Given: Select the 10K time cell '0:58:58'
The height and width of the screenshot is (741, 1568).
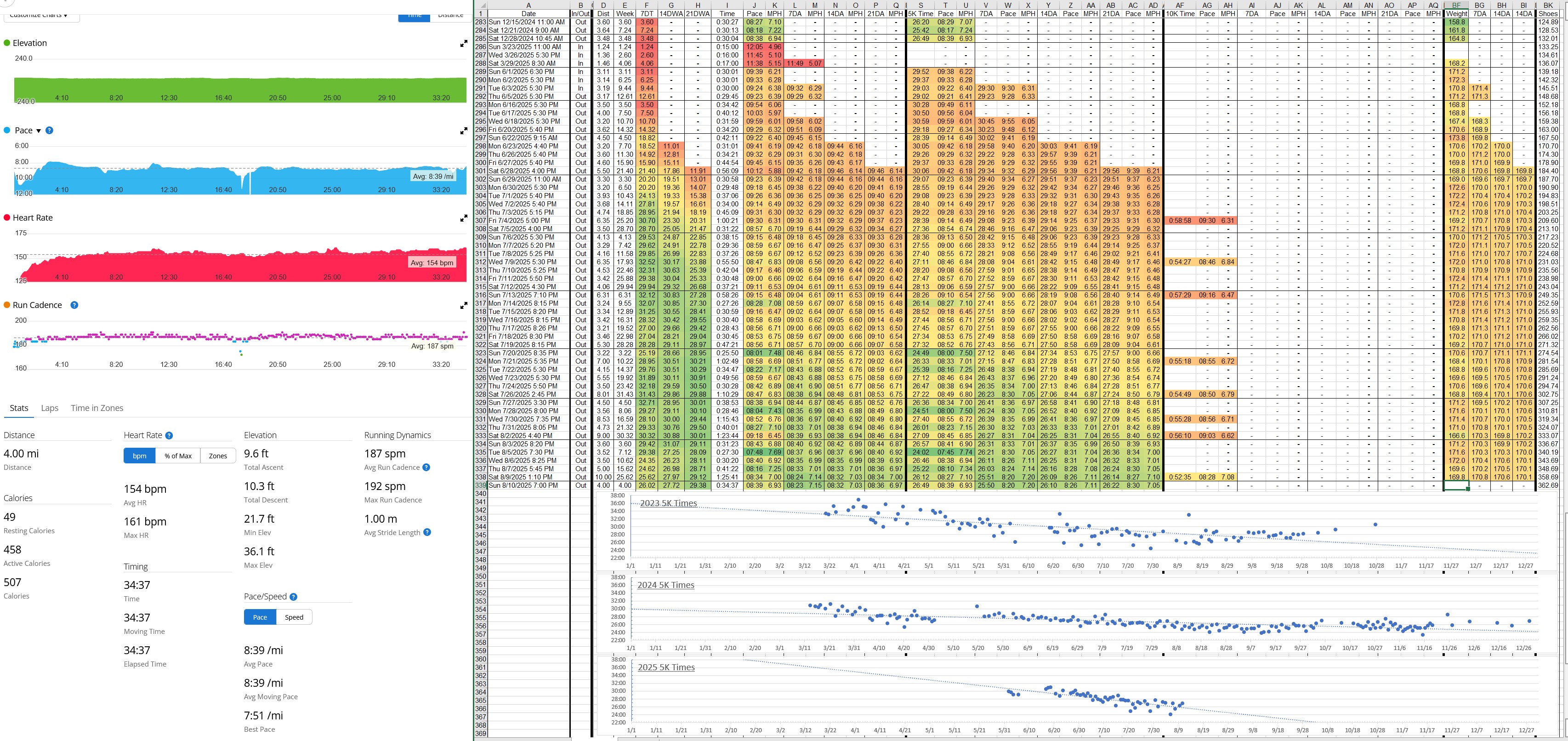Looking at the screenshot, I should tap(1180, 221).
